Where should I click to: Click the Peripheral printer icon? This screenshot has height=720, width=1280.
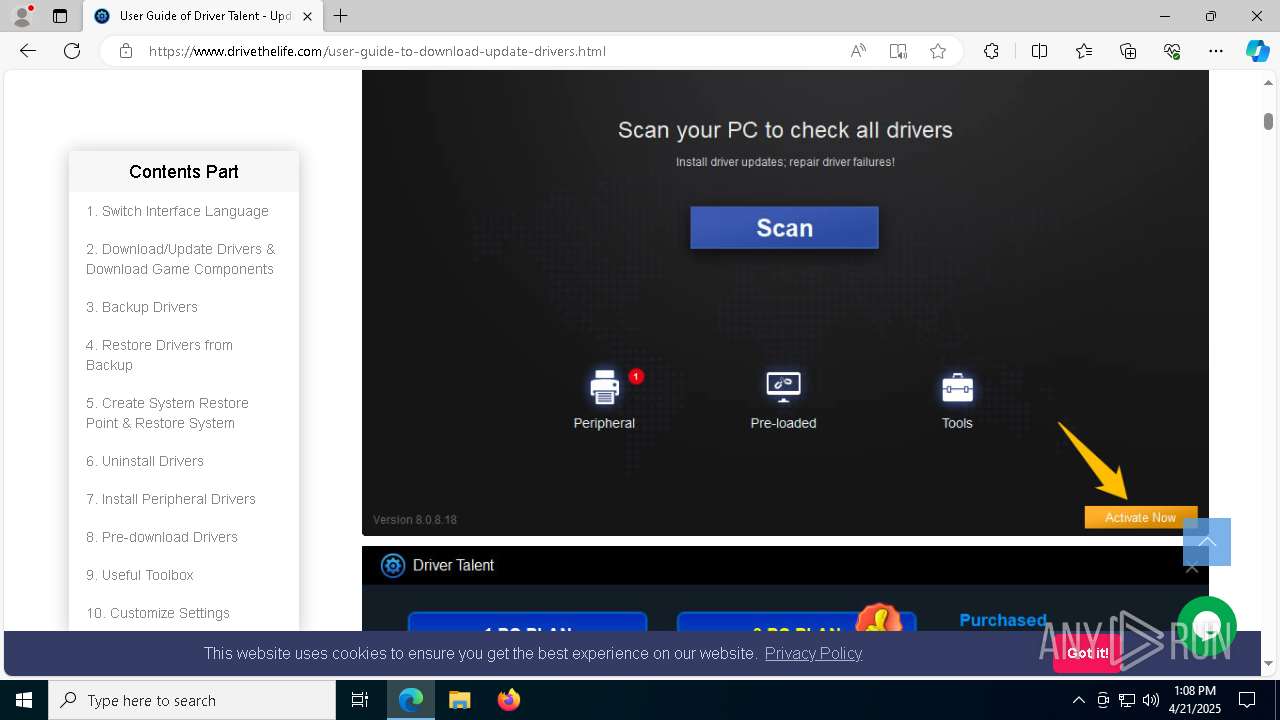[605, 387]
